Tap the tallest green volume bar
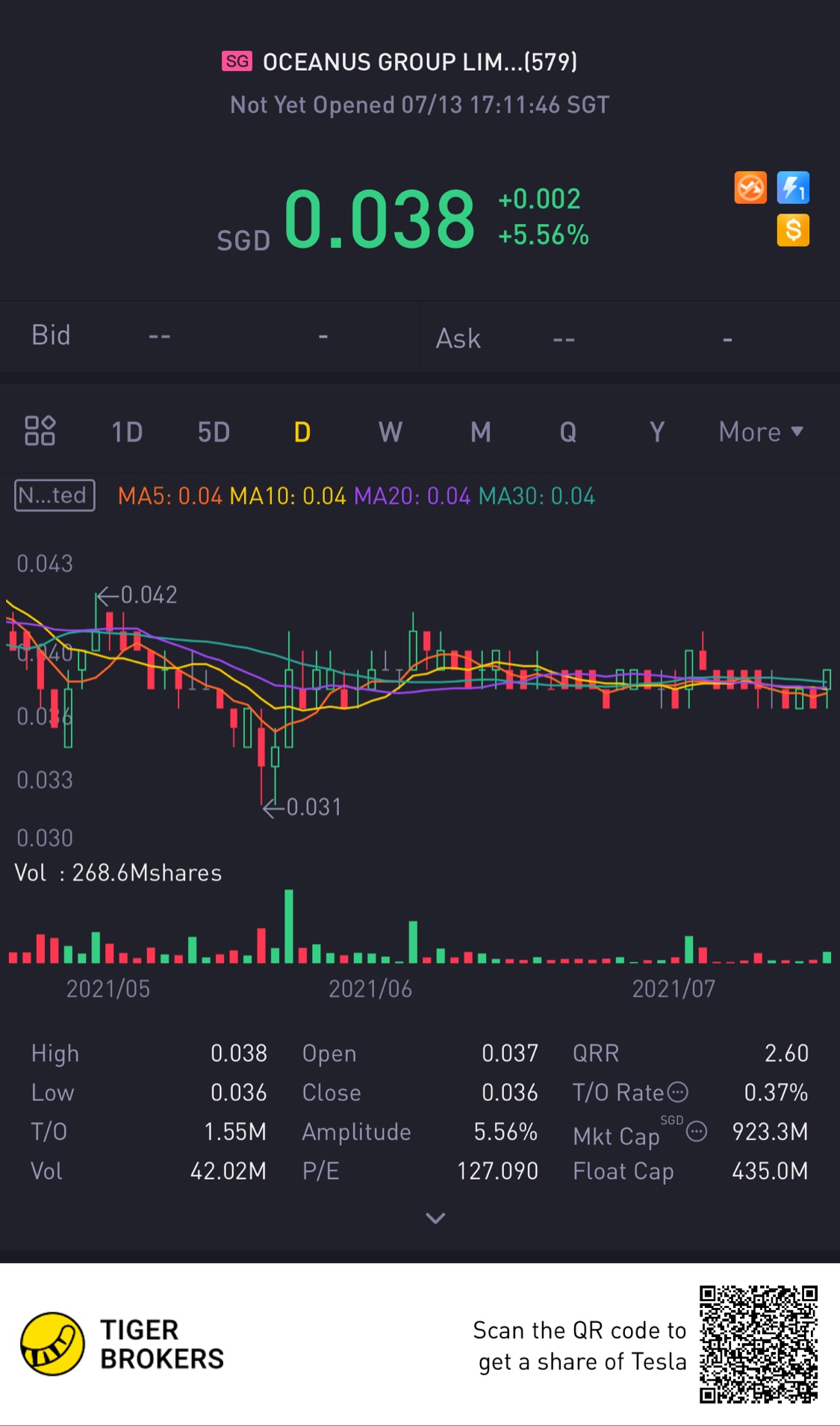This screenshot has height=1426, width=840. 289,926
